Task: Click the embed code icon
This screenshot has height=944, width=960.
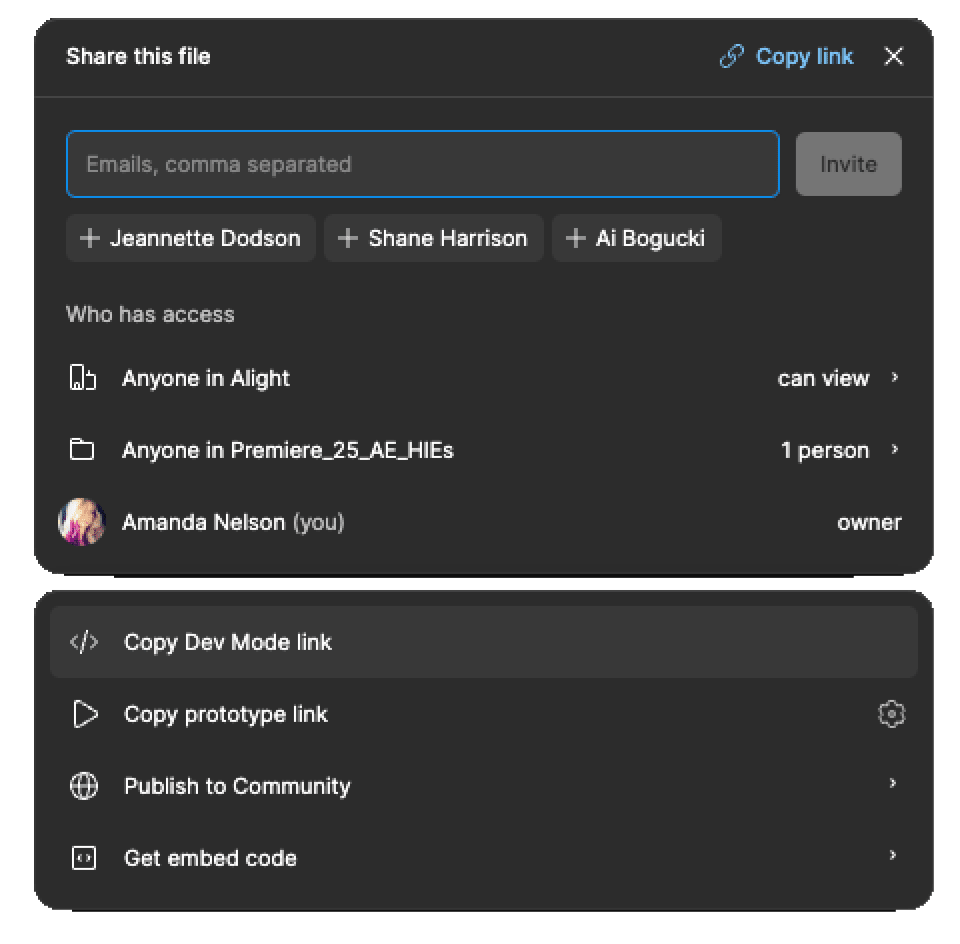Action: 84,858
